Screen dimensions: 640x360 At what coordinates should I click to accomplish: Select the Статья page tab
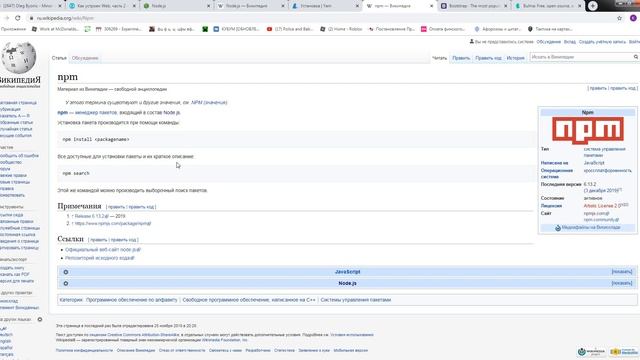59,58
